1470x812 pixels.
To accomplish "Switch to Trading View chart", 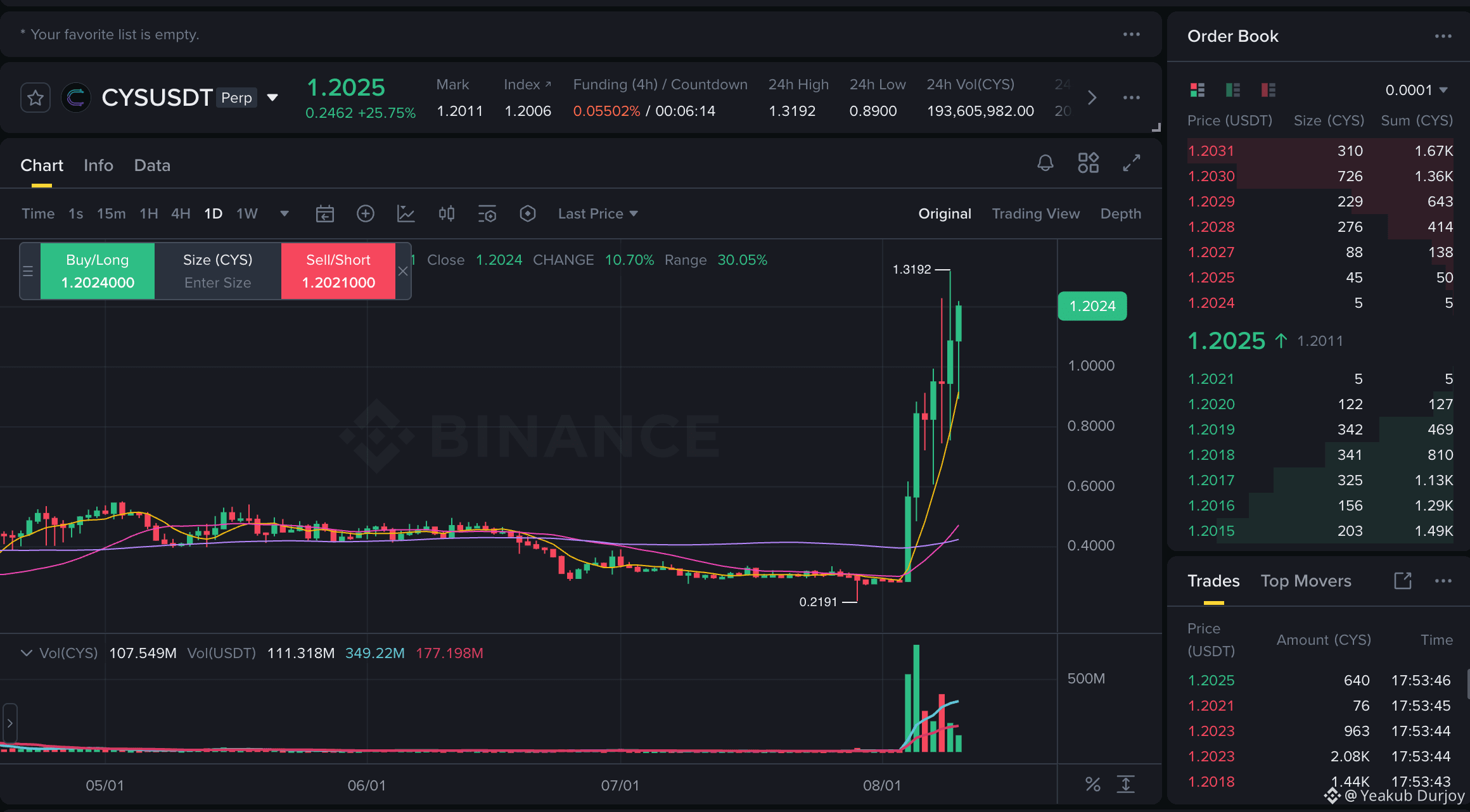I will (1036, 214).
